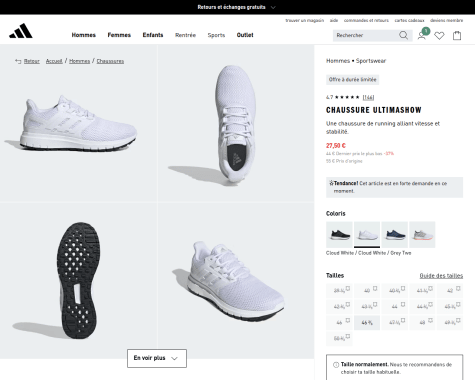Go to Accueil breadcrumb
Image resolution: width=475 pixels, height=380 pixels.
coord(54,61)
